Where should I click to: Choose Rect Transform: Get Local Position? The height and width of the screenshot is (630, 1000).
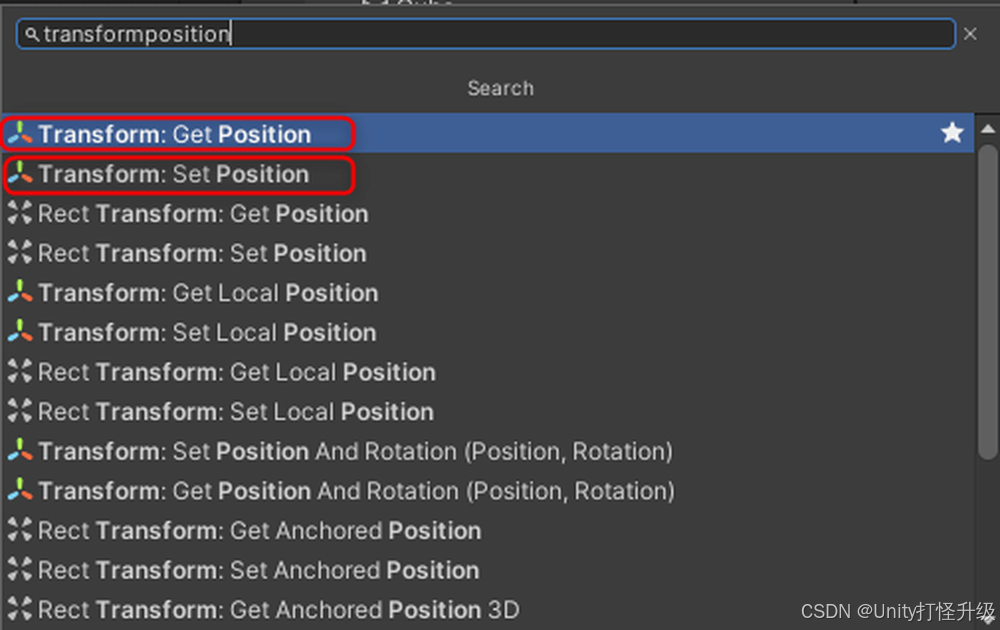click(x=487, y=372)
